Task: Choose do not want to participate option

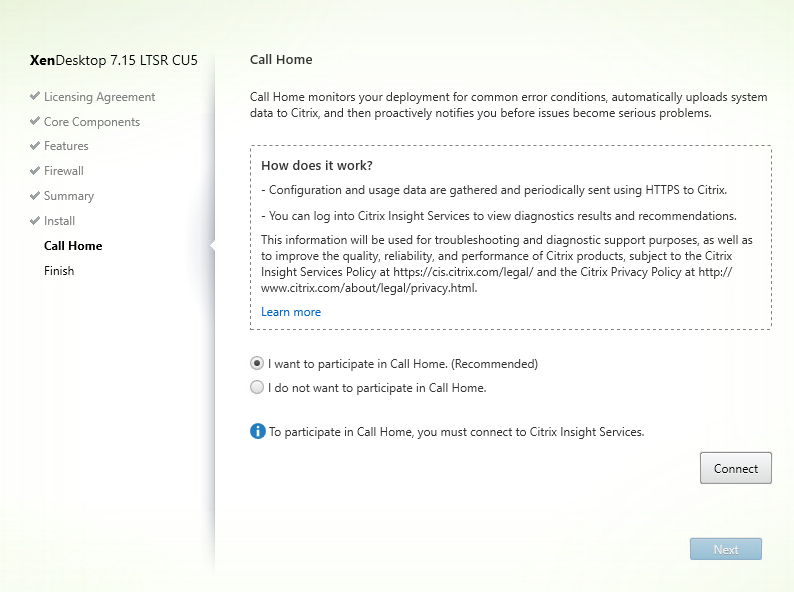Action: point(257,387)
